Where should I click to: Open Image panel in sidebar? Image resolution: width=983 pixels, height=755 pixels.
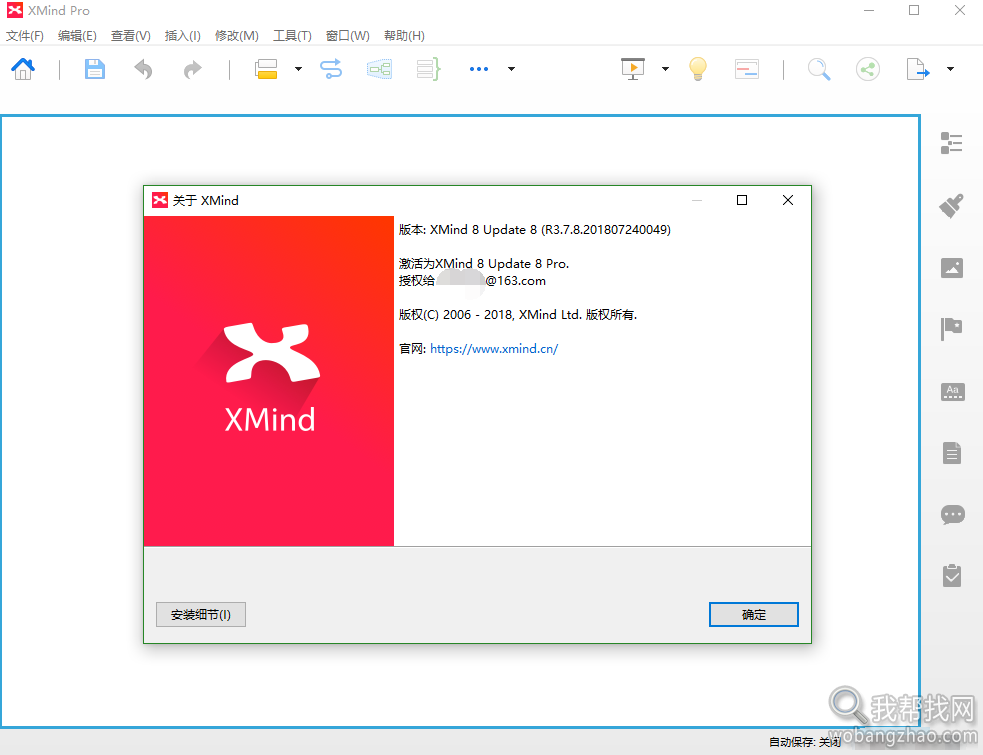pos(952,268)
